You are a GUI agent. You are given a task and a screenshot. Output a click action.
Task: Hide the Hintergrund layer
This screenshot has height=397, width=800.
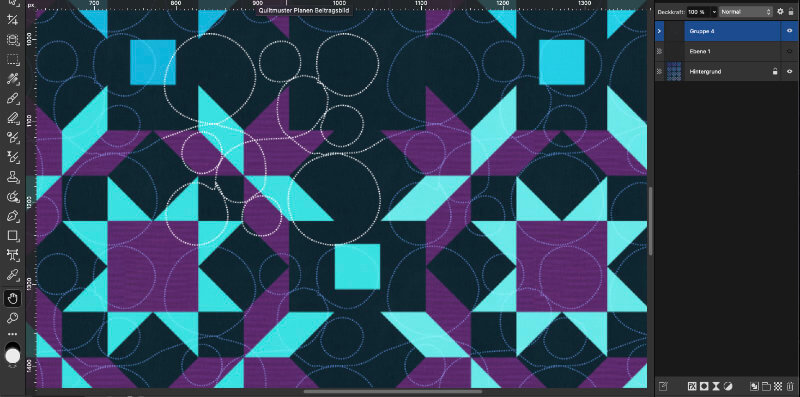[x=789, y=72]
